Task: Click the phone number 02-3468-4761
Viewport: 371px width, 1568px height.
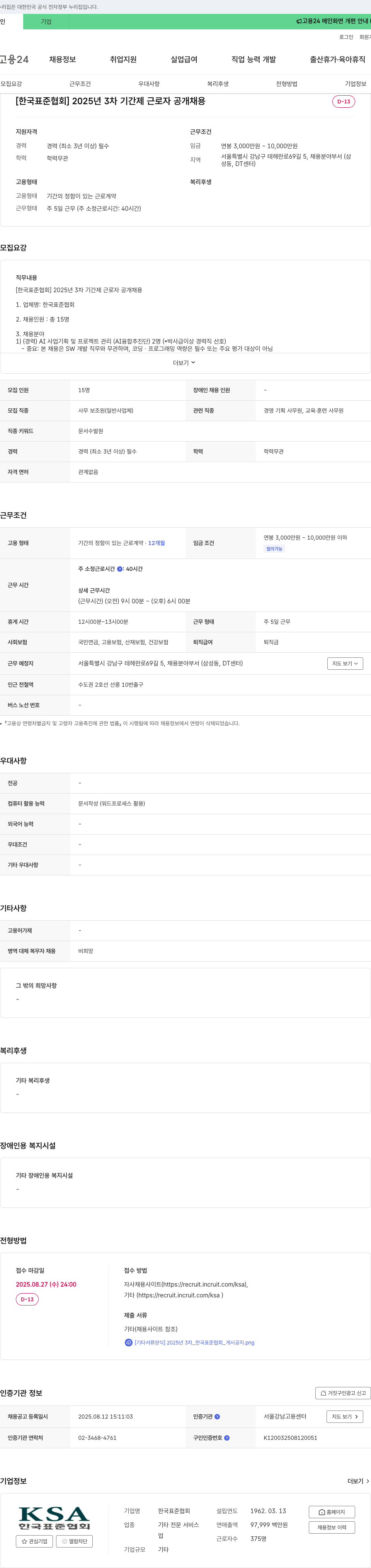Action: (x=97, y=1438)
